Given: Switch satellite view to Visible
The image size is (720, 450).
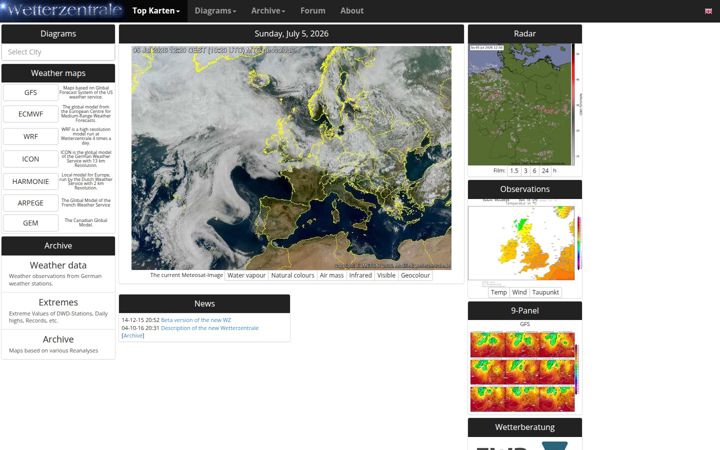Looking at the screenshot, I should (x=386, y=275).
